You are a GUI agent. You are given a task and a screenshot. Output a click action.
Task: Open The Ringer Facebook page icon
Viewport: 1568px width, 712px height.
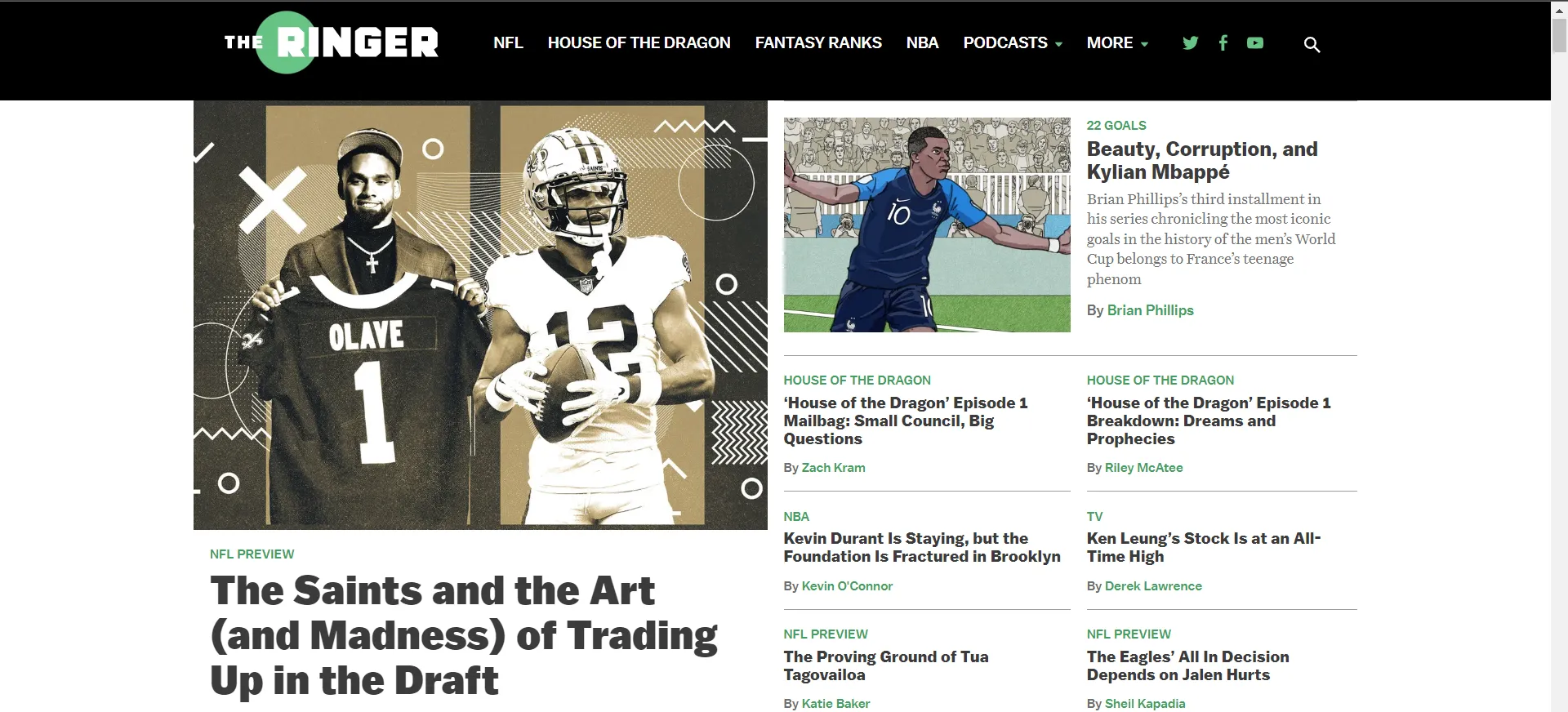pyautogui.click(x=1223, y=42)
